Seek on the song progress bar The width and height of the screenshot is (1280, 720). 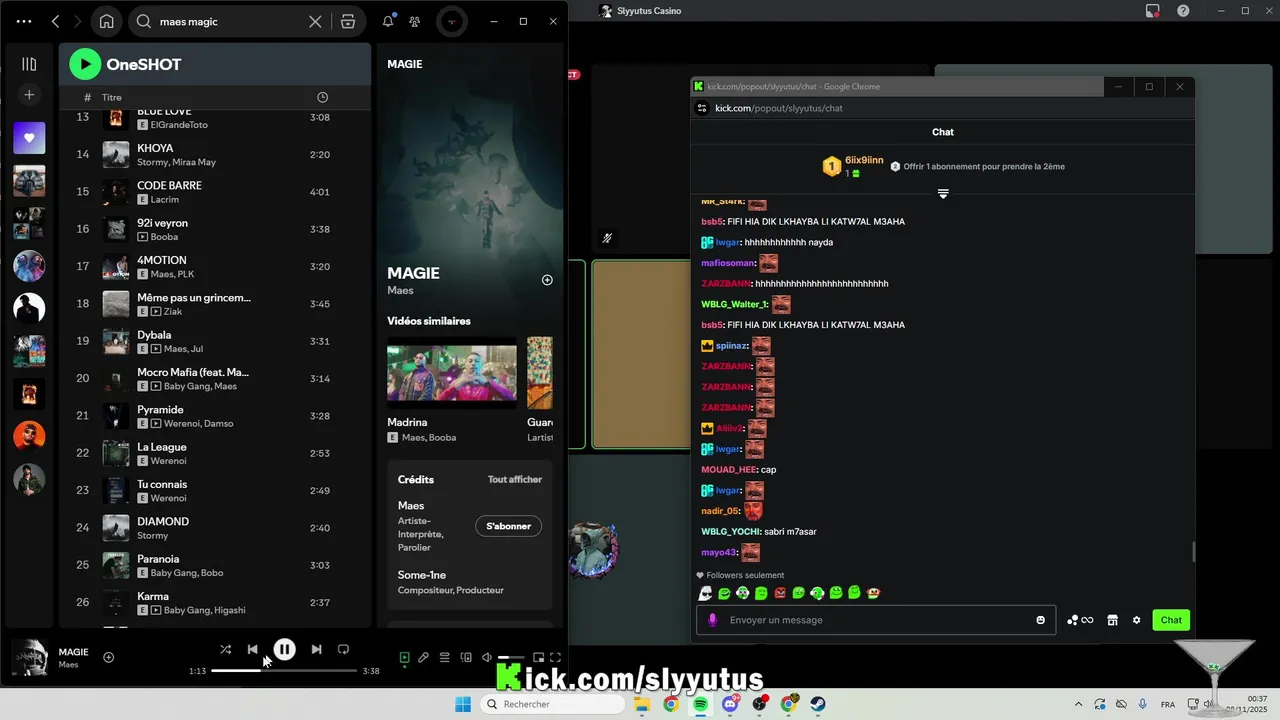284,670
